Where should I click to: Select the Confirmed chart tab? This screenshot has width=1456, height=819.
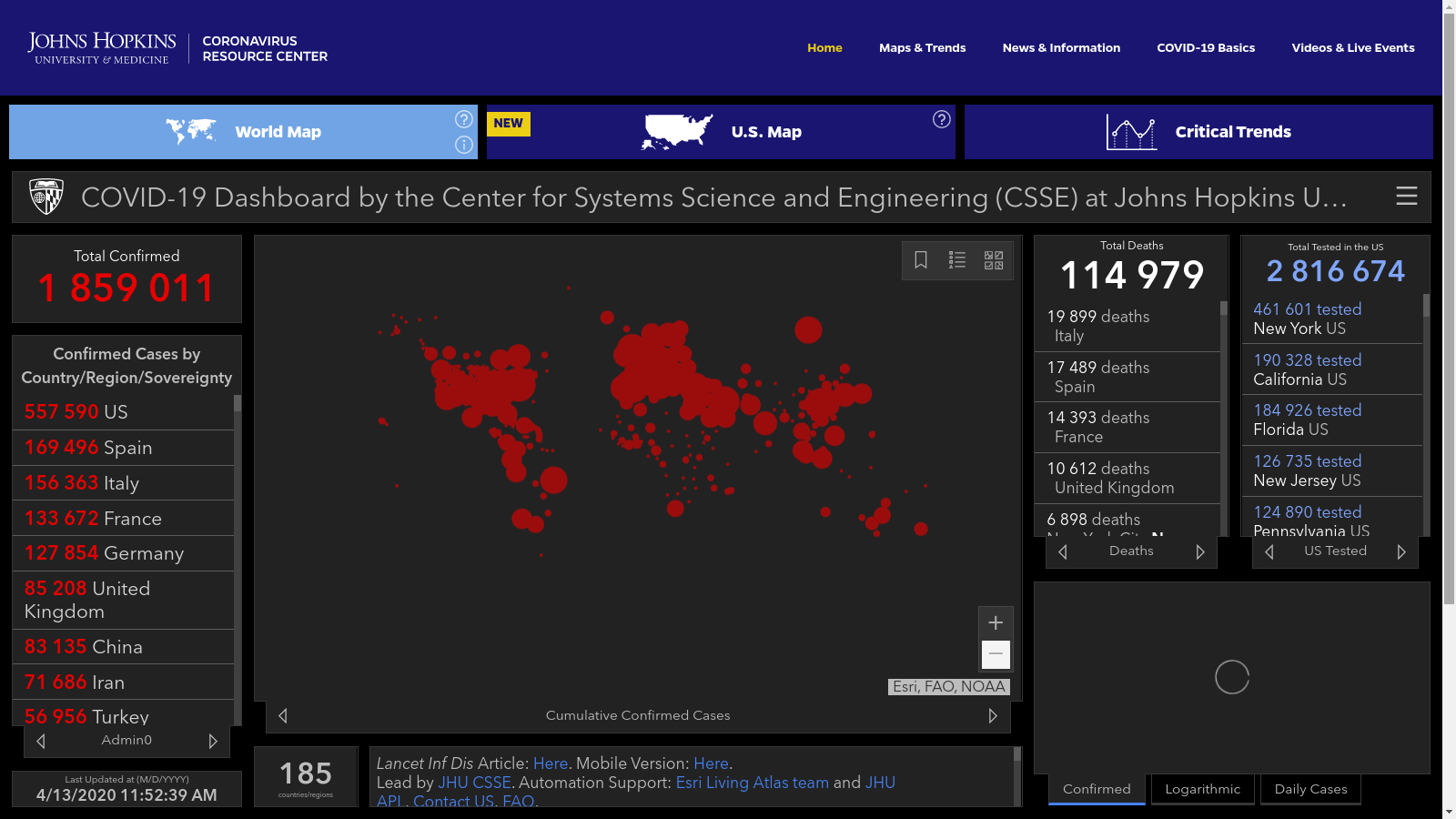tap(1097, 789)
